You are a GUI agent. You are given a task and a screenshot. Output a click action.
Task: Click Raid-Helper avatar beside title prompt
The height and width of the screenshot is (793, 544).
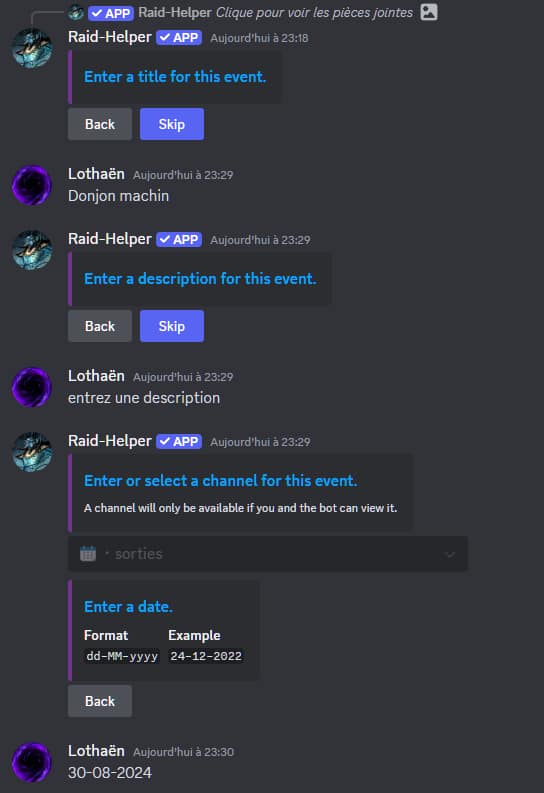[x=32, y=48]
